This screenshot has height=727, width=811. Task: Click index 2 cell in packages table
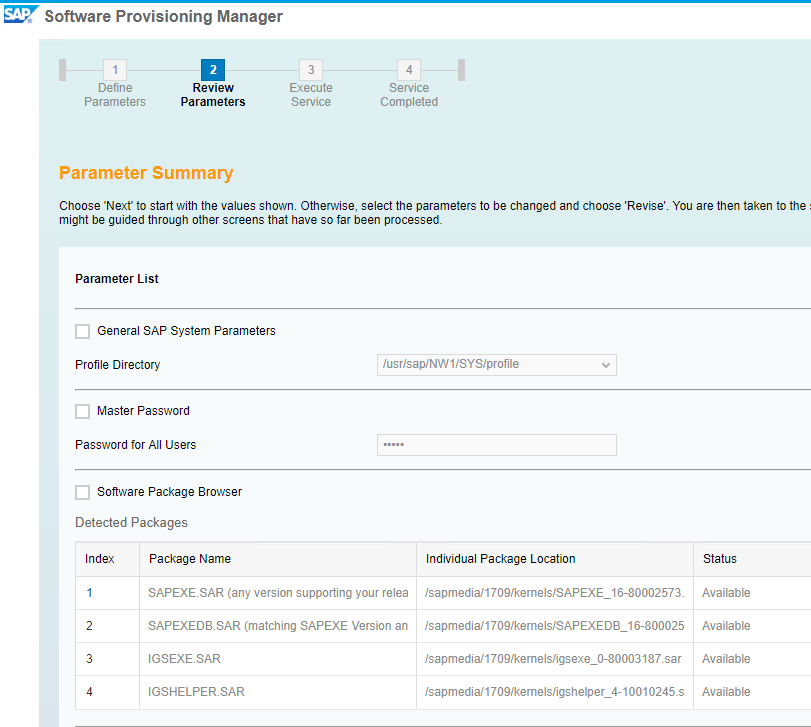point(108,626)
